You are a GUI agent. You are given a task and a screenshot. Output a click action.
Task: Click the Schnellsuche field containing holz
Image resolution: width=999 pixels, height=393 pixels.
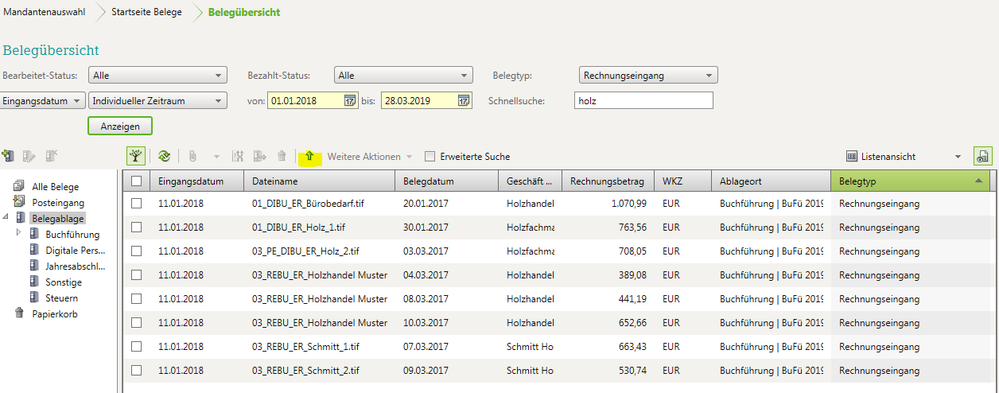click(643, 101)
